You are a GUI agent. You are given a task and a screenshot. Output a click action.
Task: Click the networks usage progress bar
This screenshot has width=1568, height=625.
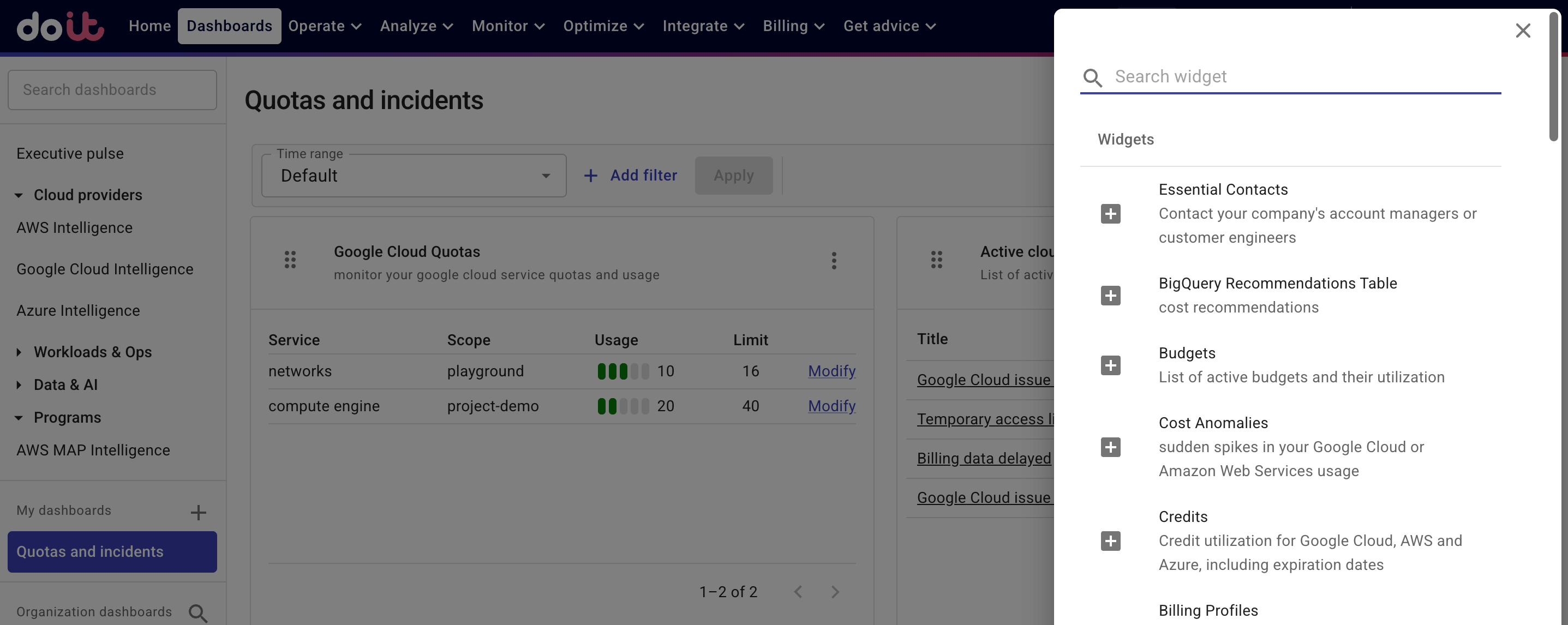coord(623,371)
